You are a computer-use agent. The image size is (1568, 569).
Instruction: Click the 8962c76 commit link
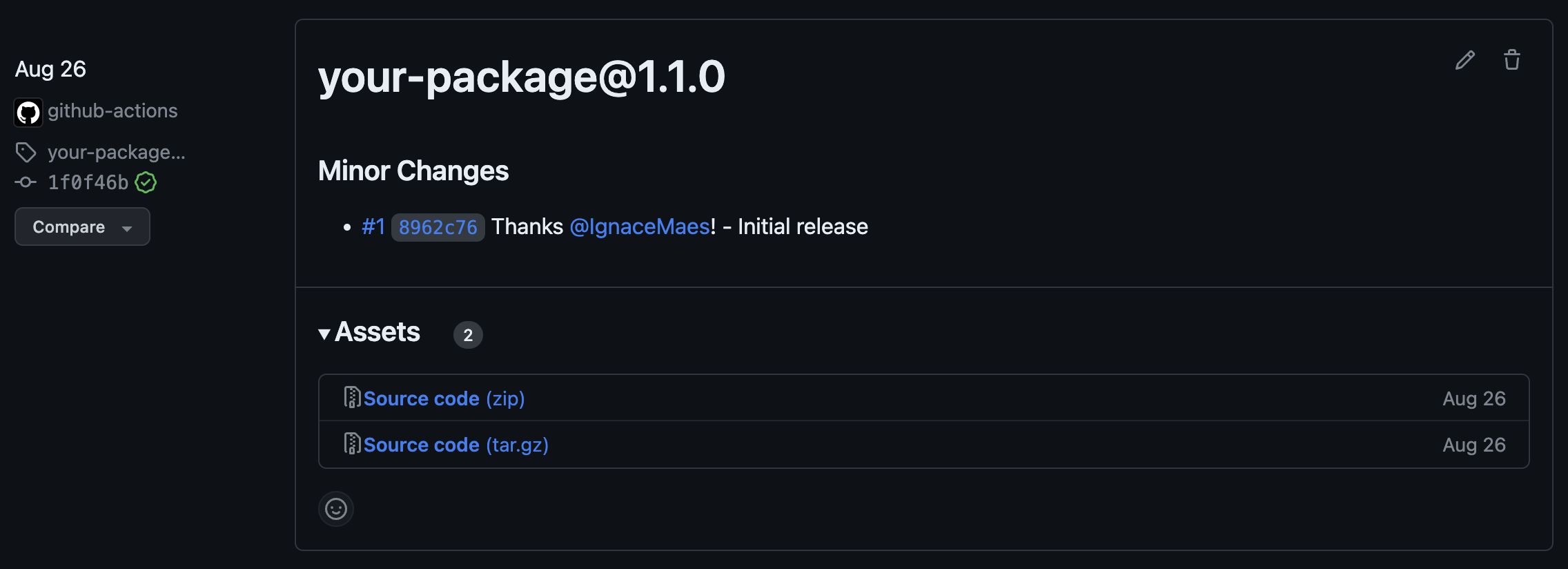point(438,226)
